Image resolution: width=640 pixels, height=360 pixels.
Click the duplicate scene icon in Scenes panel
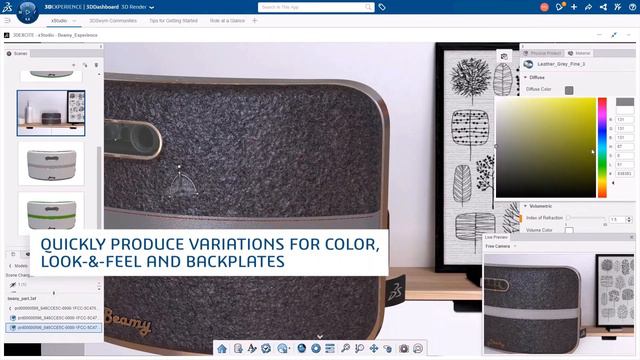pyautogui.click(x=85, y=65)
